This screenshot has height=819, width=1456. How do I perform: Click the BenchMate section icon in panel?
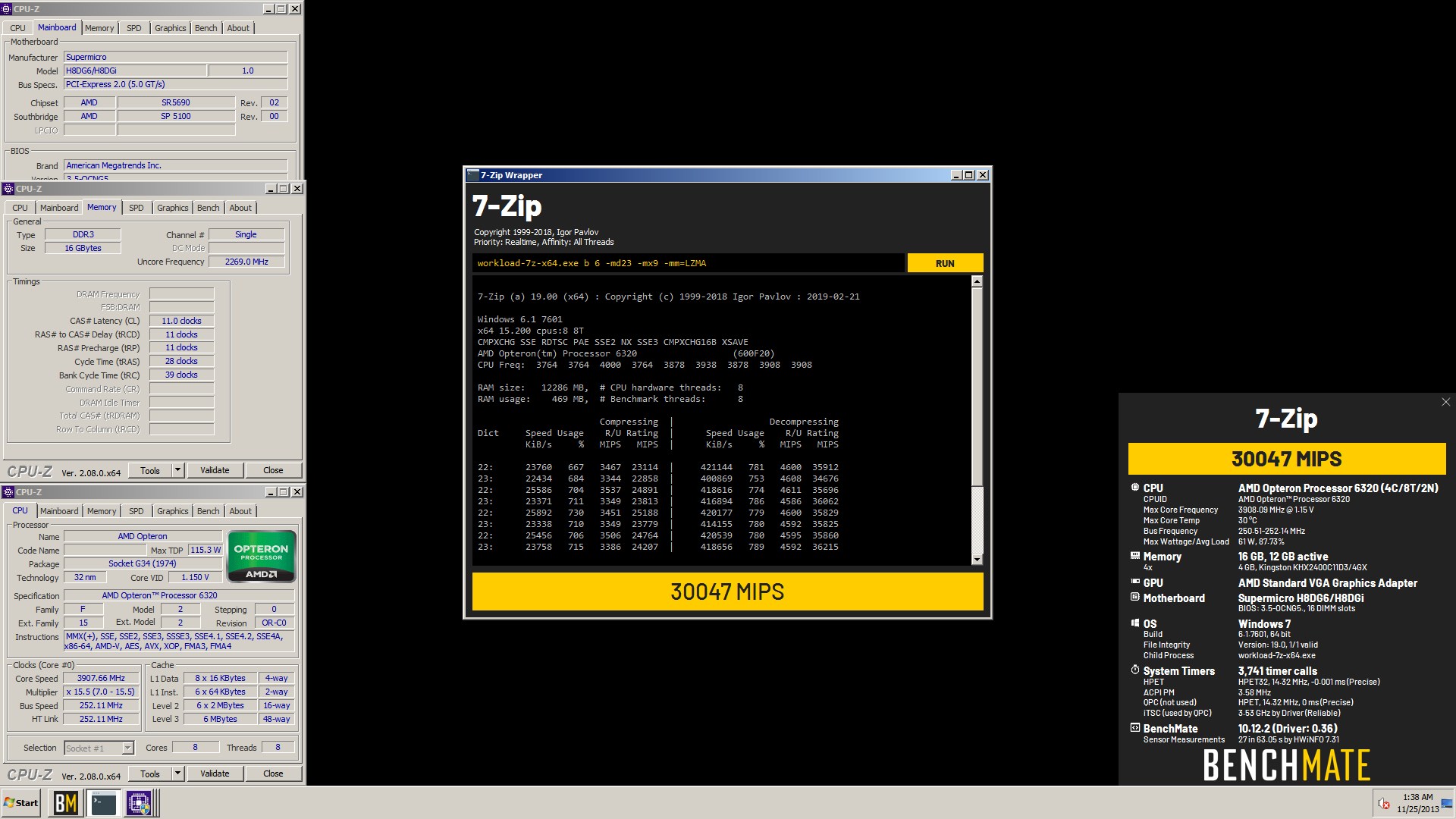click(1134, 728)
